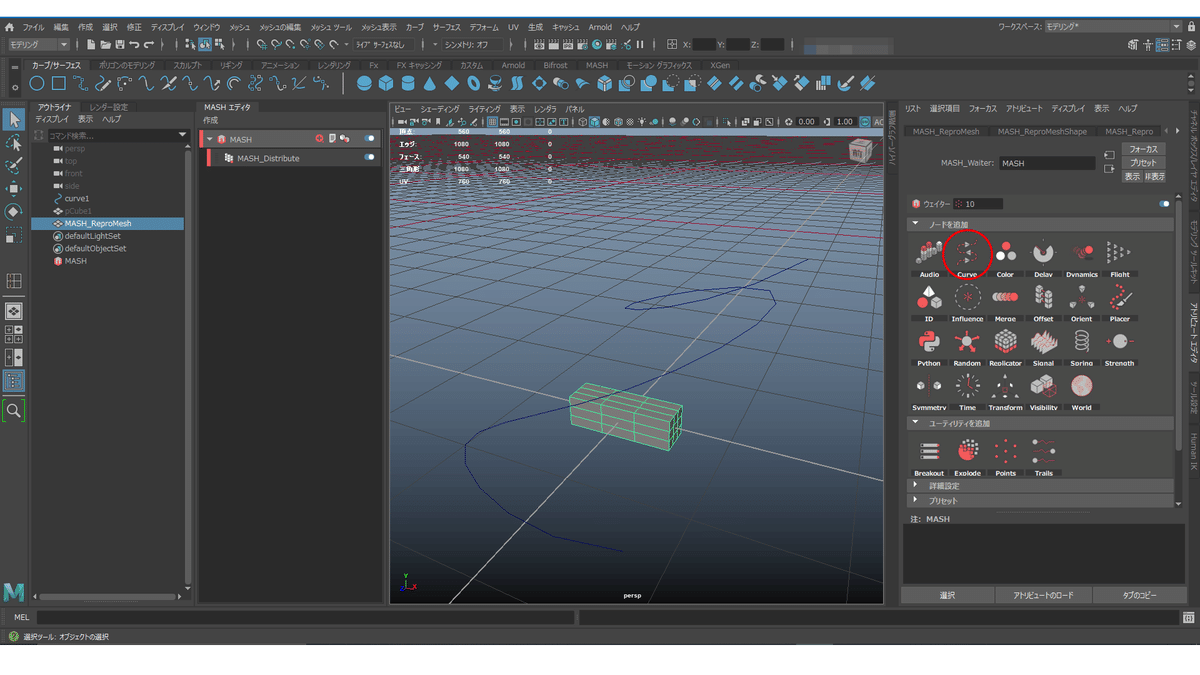This screenshot has height=675, width=1200.
Task: Click the タブのコピー button
Action: (x=1139, y=595)
